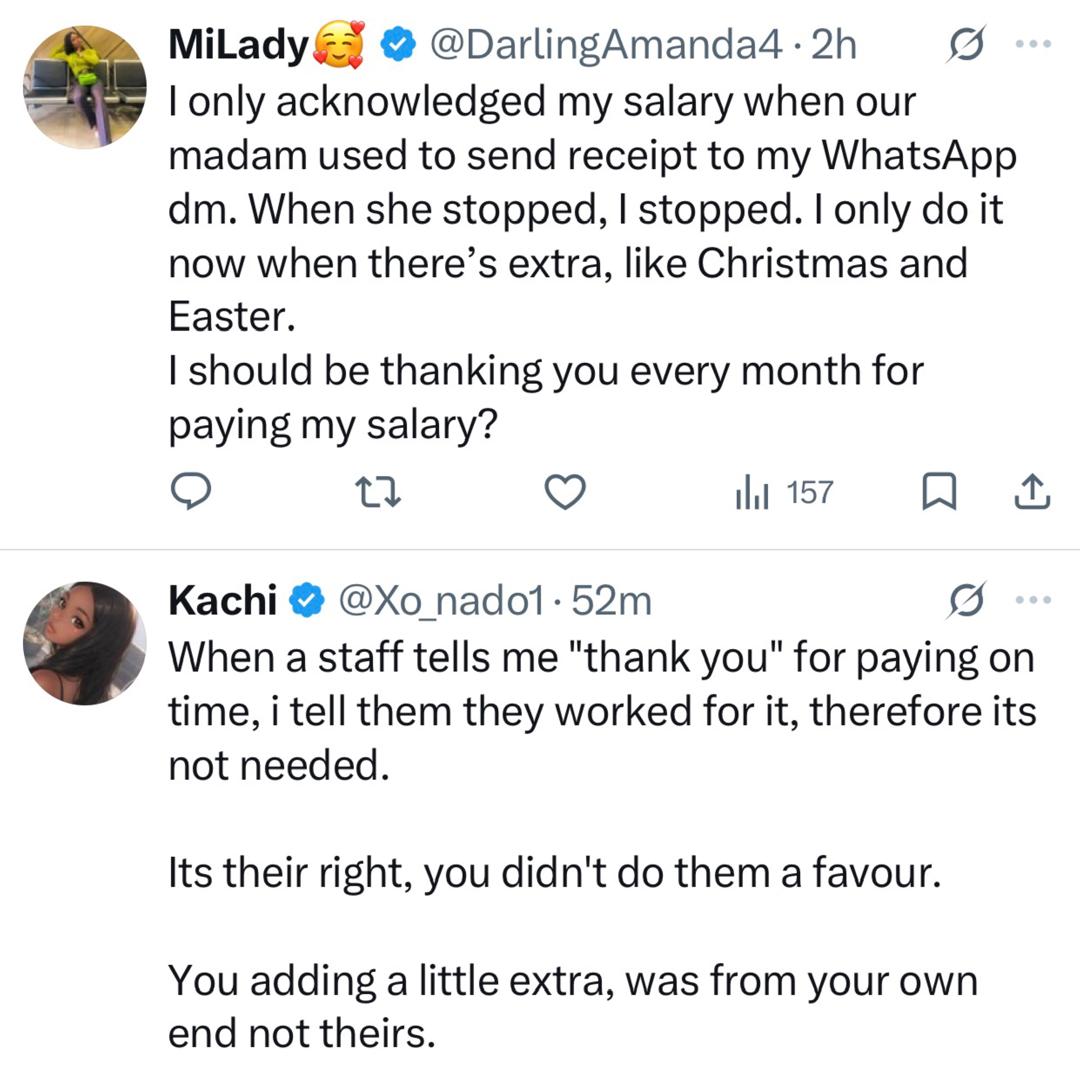This screenshot has height=1080, width=1080.
Task: Like MiLady's salary tweet
Action: point(565,491)
